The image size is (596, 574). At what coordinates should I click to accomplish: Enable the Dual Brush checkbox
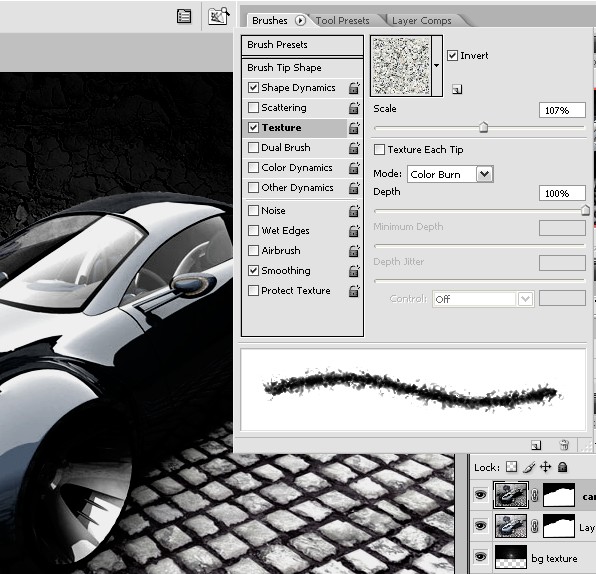254,147
